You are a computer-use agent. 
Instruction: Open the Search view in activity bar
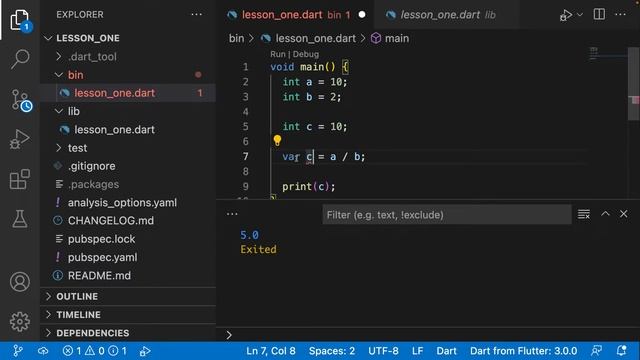click(x=20, y=60)
